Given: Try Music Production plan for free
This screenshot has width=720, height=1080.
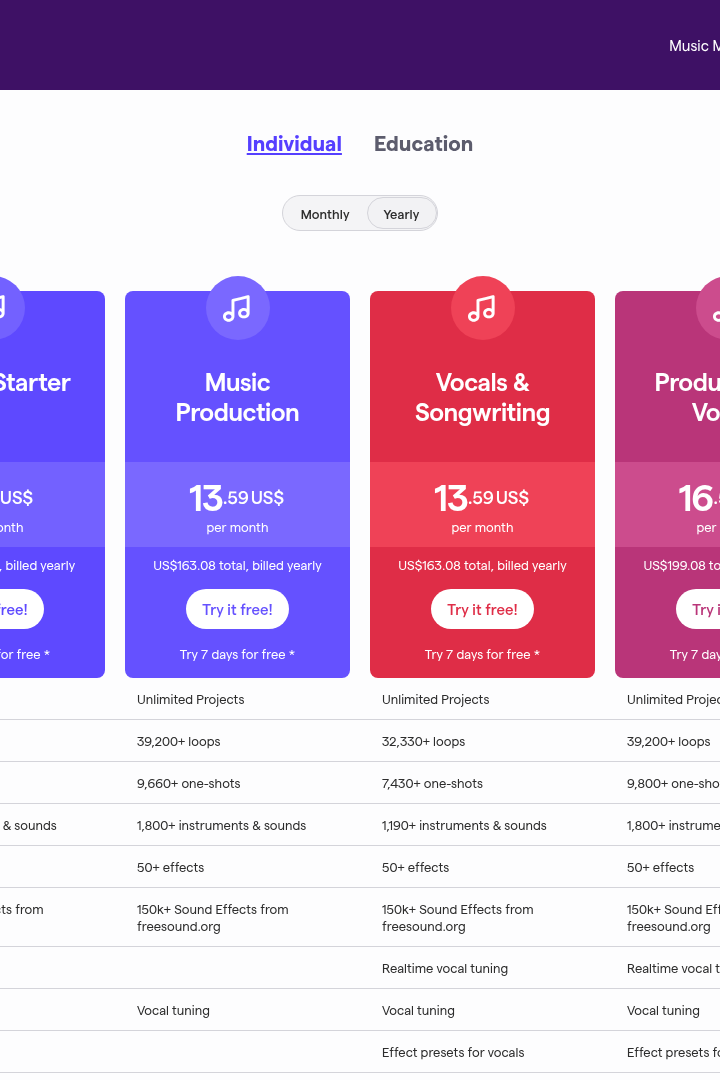Looking at the screenshot, I should tap(237, 610).
